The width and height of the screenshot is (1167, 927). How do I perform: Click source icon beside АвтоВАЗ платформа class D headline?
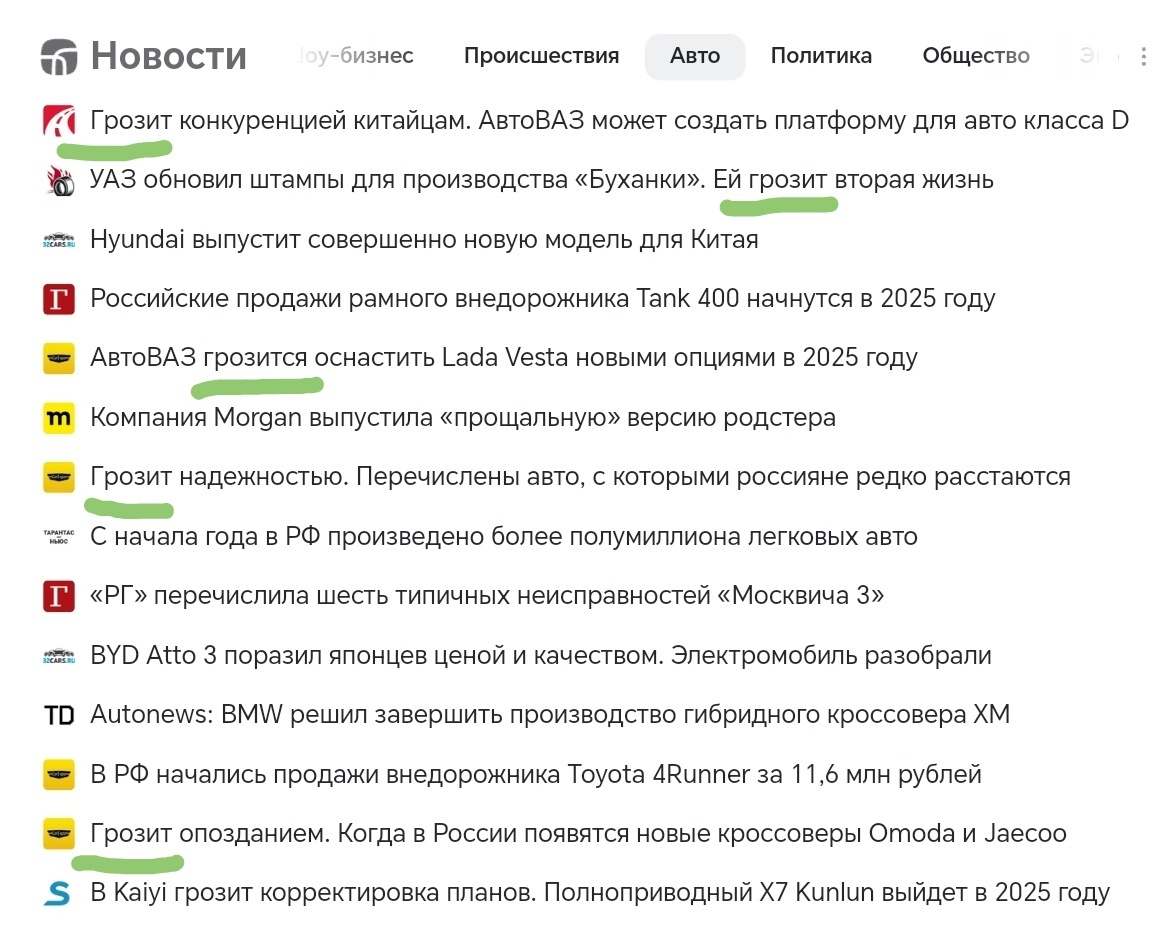click(x=59, y=121)
